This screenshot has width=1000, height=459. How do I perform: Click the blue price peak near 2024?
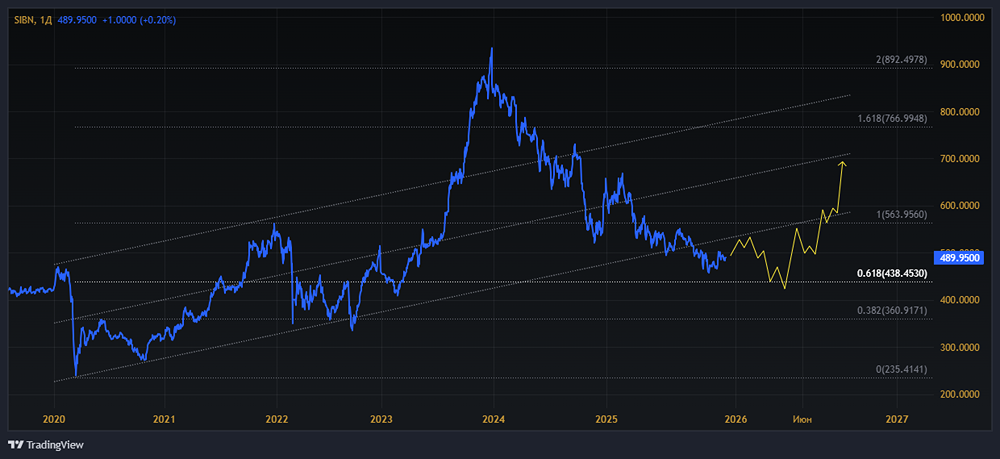pyautogui.click(x=491, y=49)
